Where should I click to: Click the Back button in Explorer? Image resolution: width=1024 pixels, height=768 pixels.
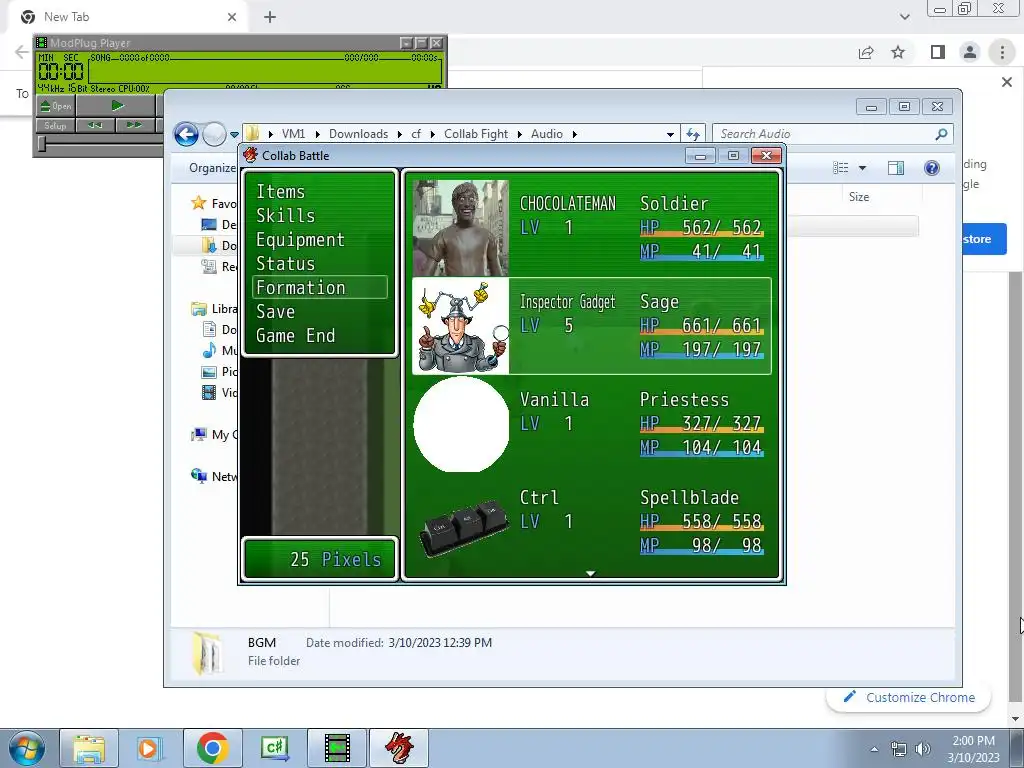186,135
